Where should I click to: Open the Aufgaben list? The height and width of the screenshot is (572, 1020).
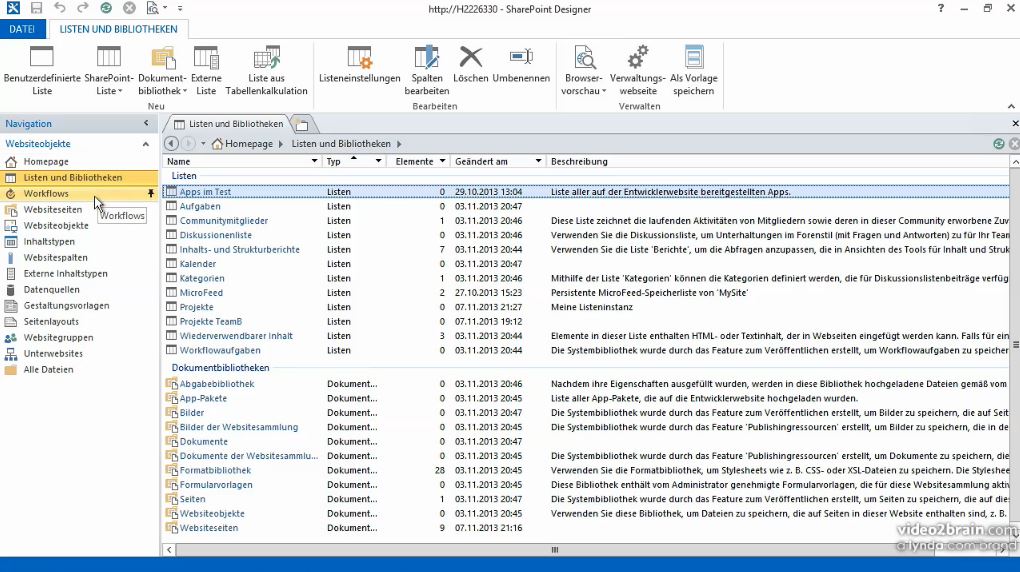click(200, 206)
